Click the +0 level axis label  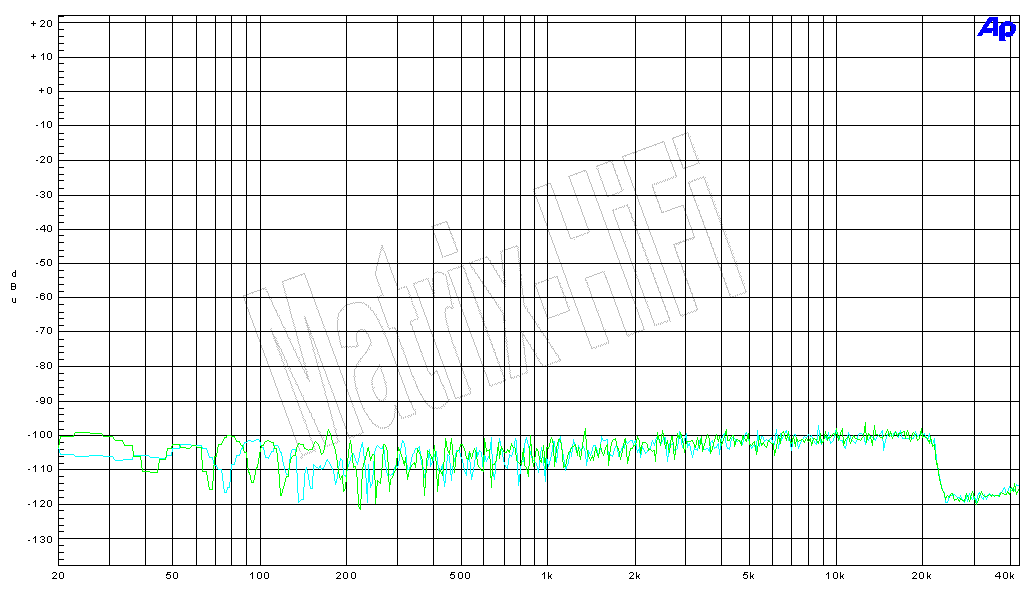click(x=44, y=91)
